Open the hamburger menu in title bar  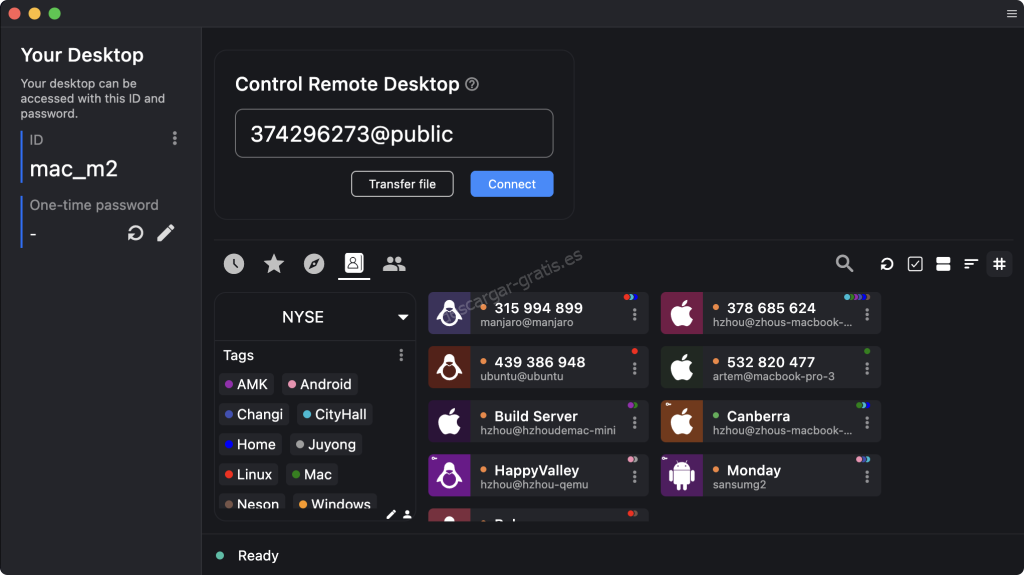pos(1012,14)
